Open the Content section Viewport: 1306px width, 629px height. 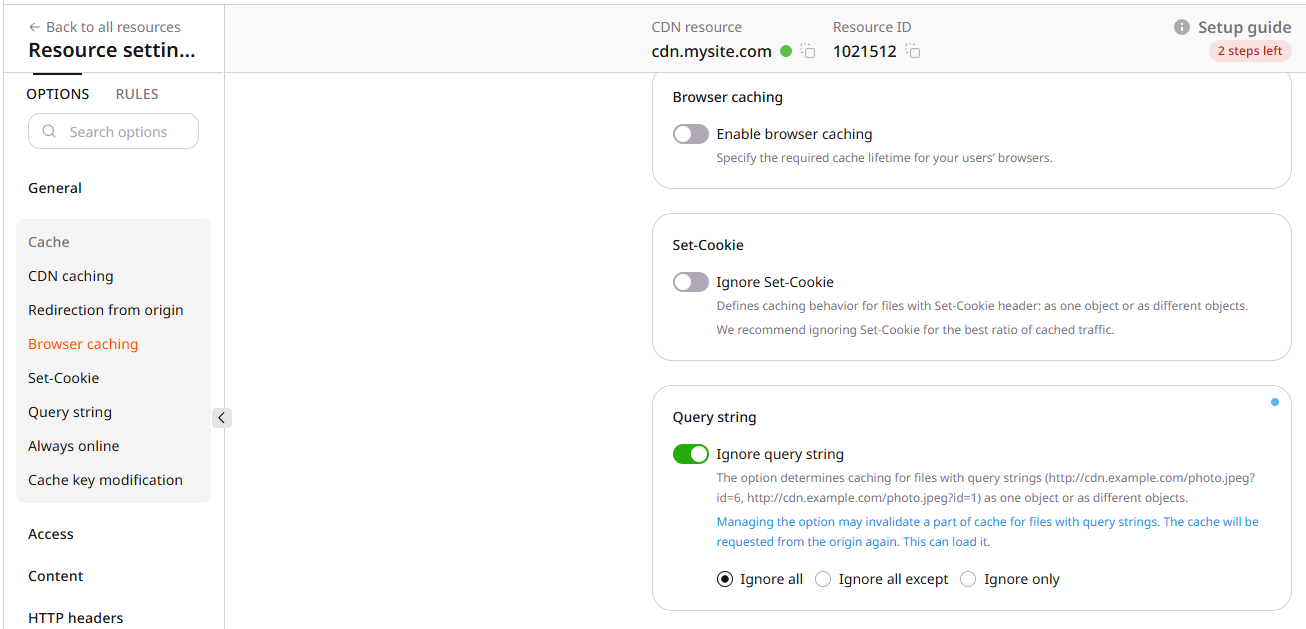coord(56,576)
